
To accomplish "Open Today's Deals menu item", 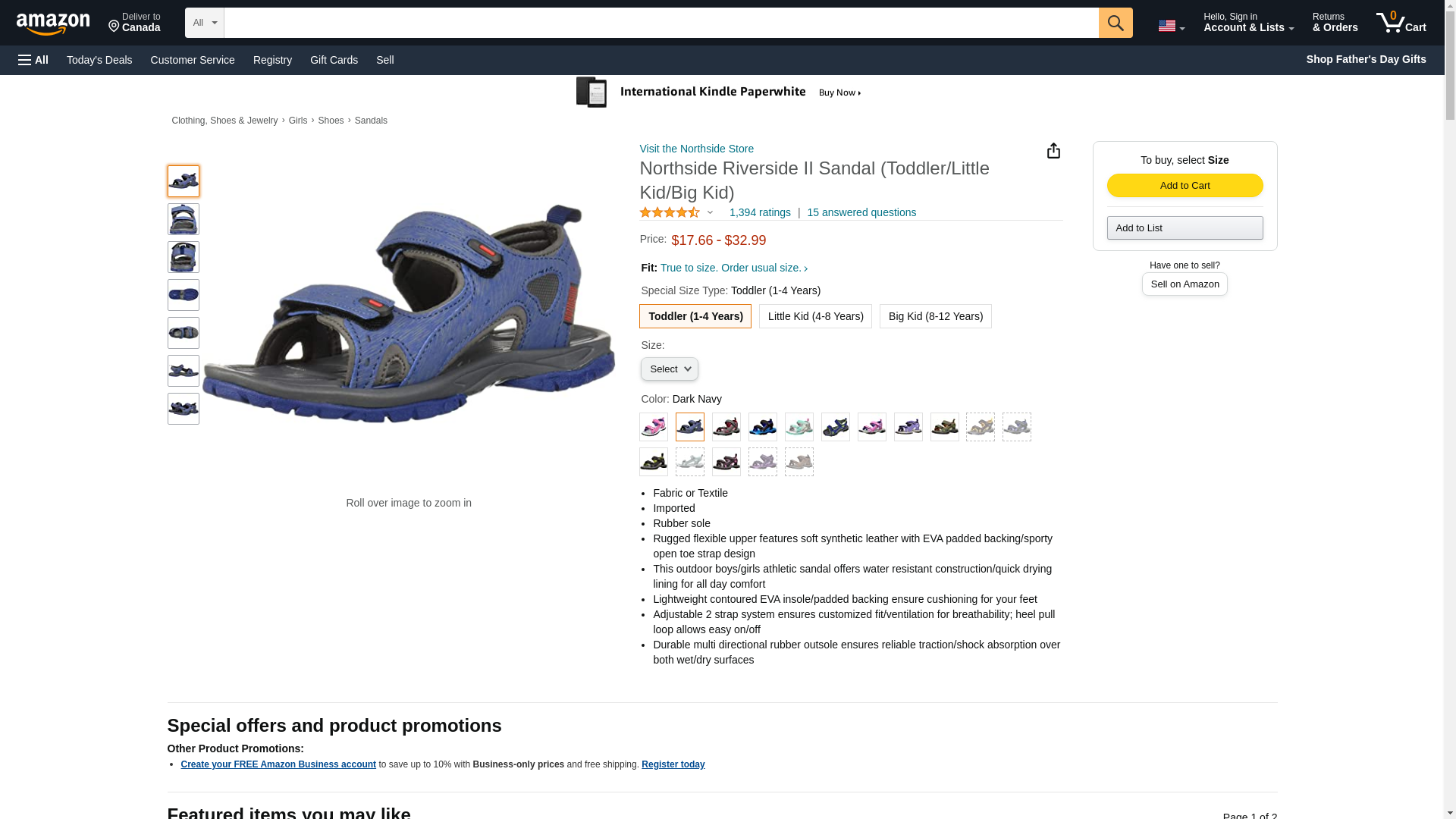I will (x=99, y=60).
